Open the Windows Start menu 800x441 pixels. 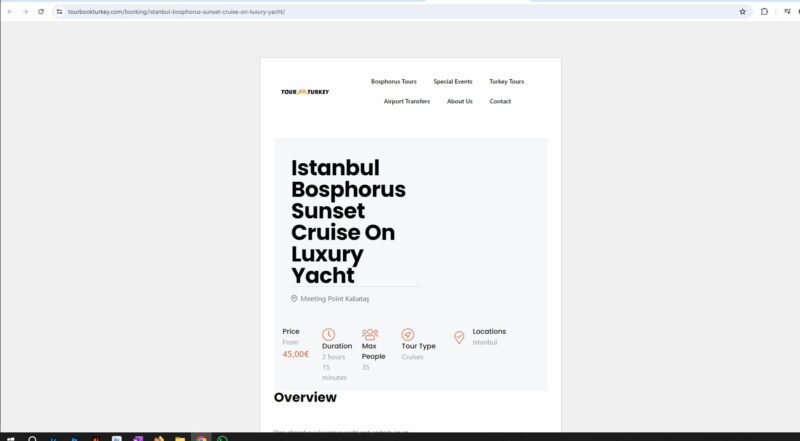coord(9,437)
